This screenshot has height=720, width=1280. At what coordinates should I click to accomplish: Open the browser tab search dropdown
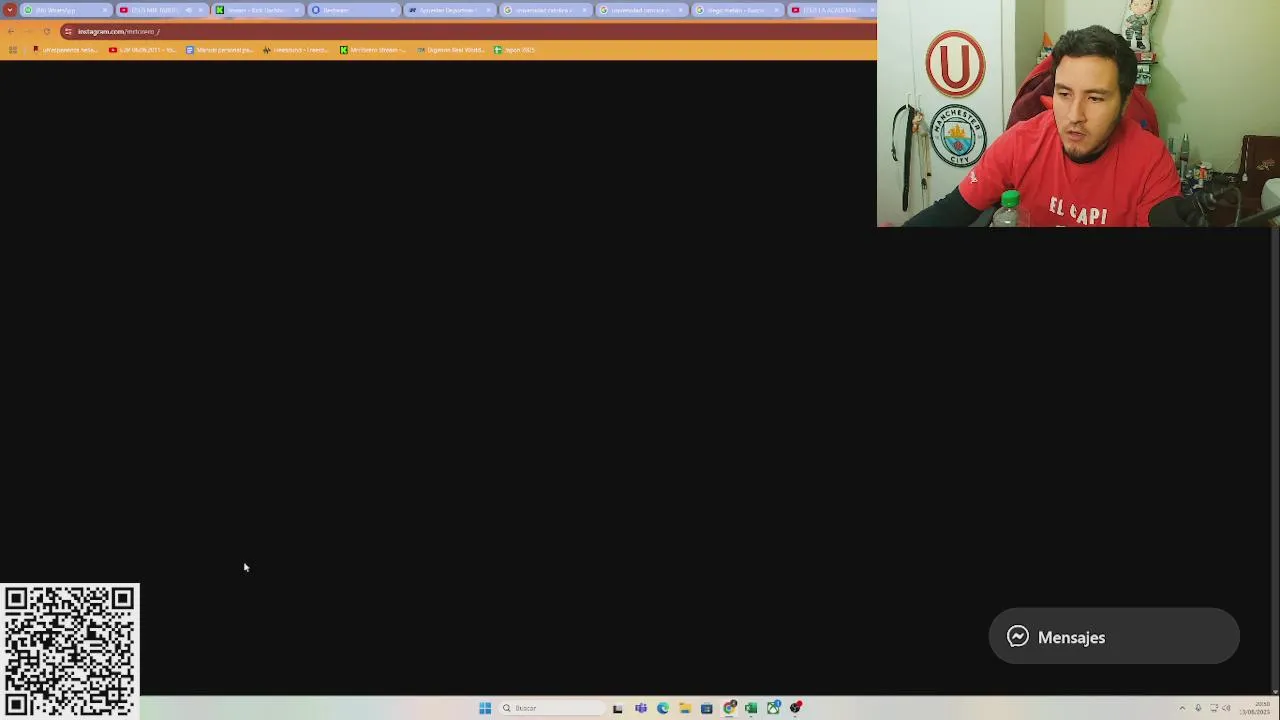coord(10,10)
